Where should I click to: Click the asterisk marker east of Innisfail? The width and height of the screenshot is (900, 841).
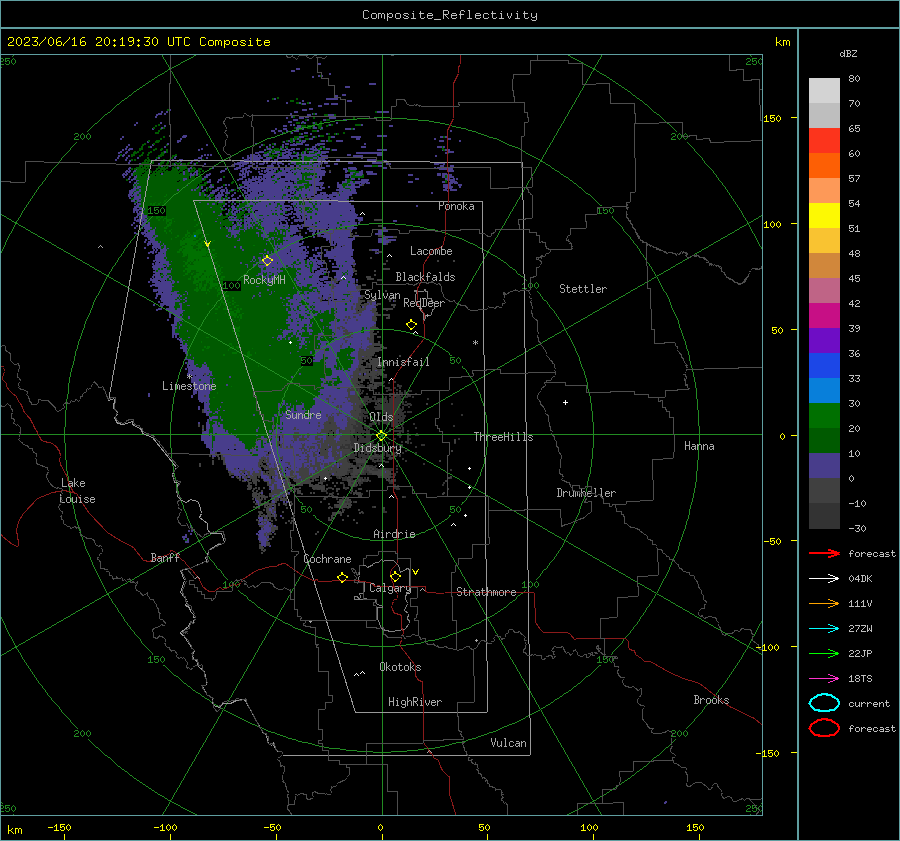pyautogui.click(x=475, y=343)
